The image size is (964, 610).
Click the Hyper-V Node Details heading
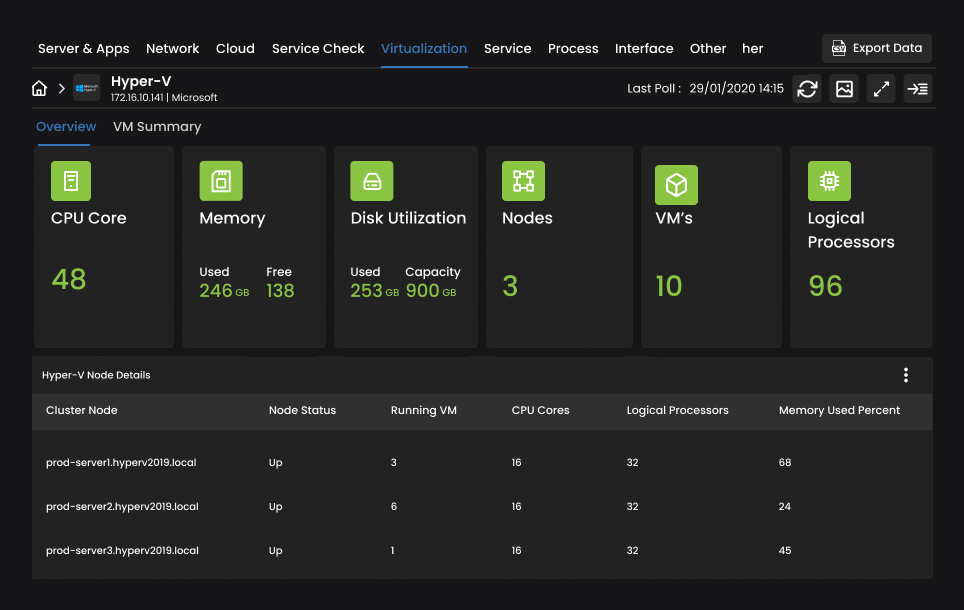click(x=96, y=375)
